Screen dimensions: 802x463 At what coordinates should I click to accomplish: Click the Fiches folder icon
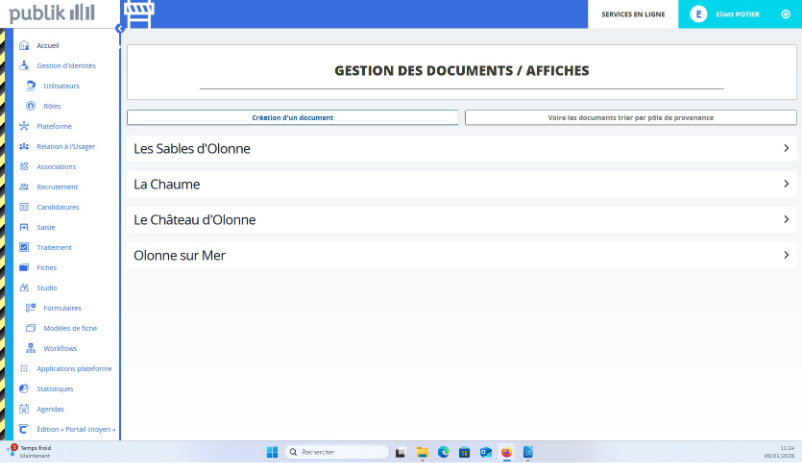coord(24,268)
